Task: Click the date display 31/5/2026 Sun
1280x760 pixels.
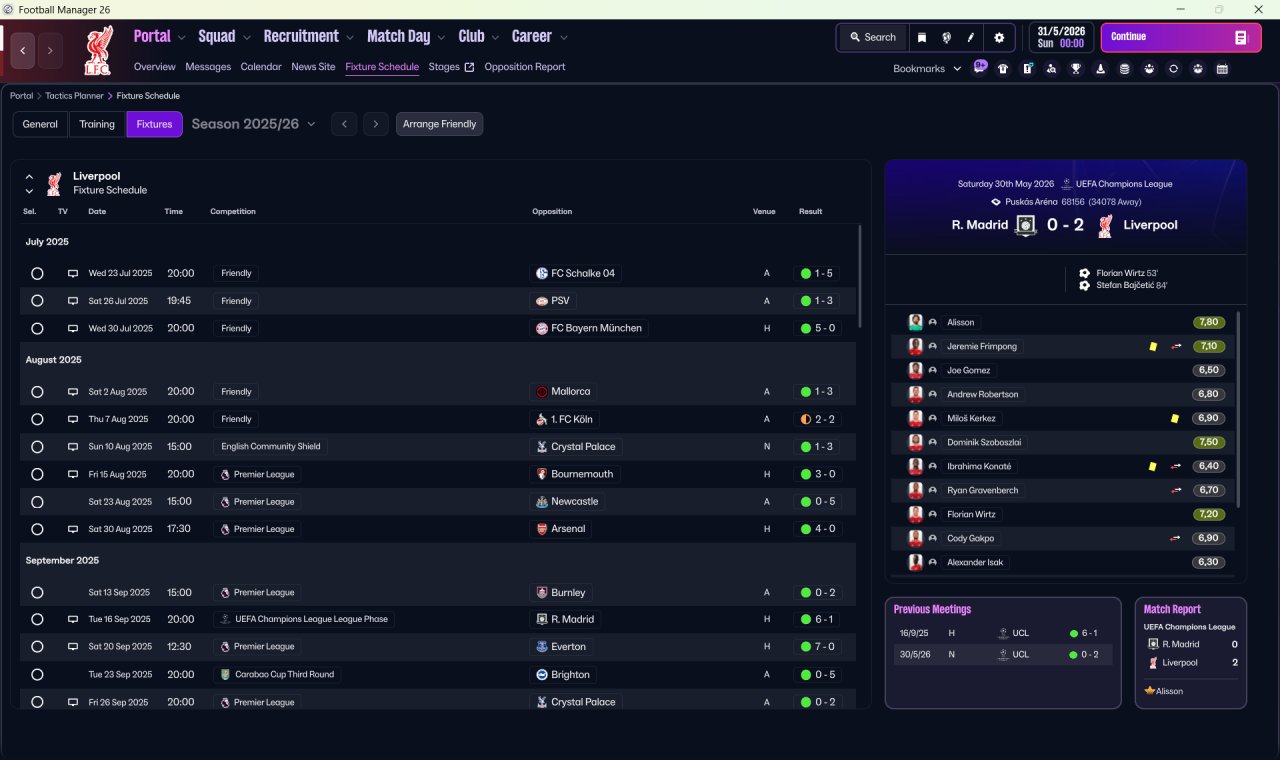Action: coord(1060,37)
